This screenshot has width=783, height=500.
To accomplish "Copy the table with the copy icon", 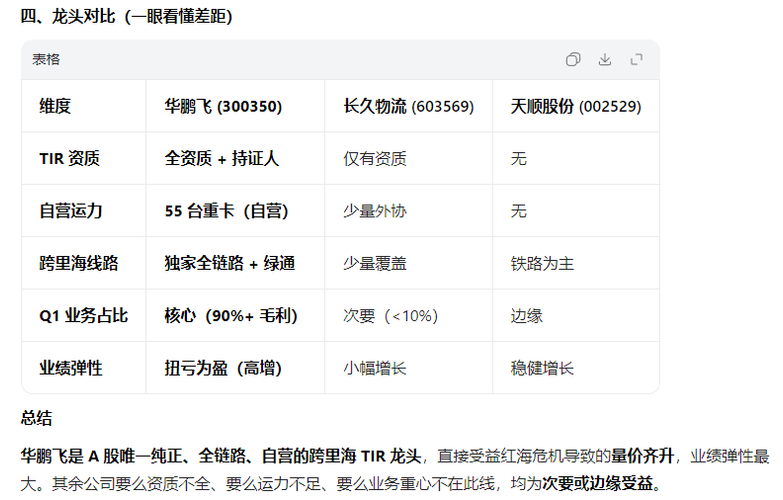I will coord(573,59).
